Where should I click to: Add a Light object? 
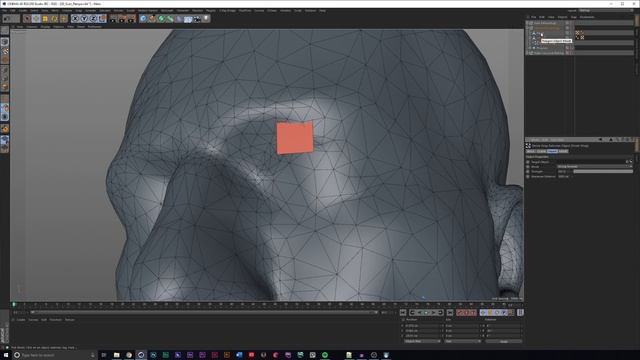(206, 19)
